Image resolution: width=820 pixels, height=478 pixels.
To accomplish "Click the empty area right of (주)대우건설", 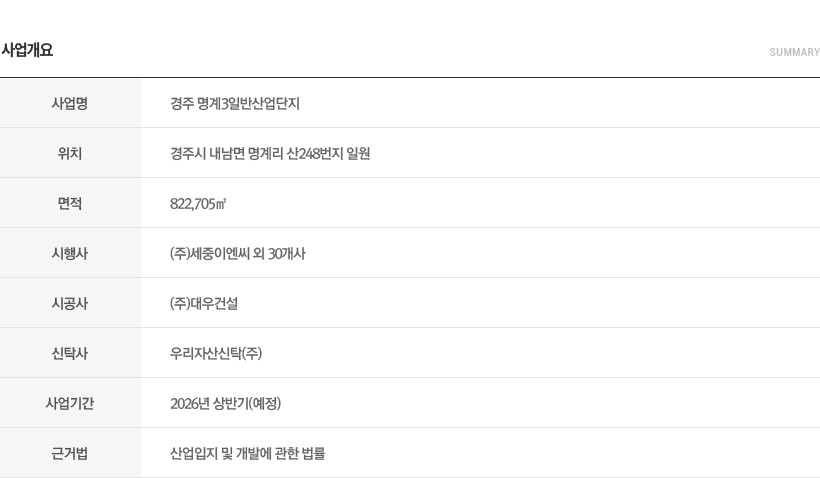I will 528,303.
